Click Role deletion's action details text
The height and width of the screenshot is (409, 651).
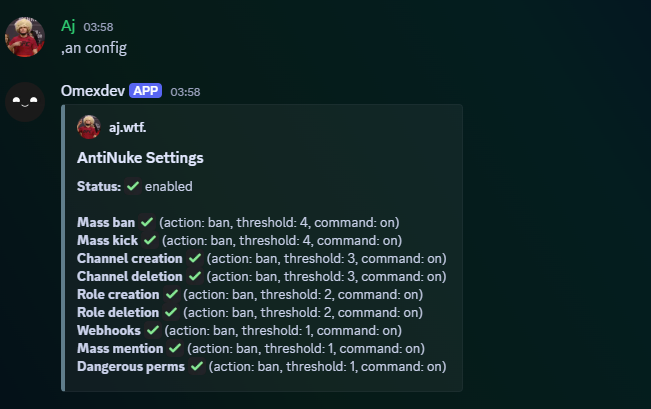[303, 312]
